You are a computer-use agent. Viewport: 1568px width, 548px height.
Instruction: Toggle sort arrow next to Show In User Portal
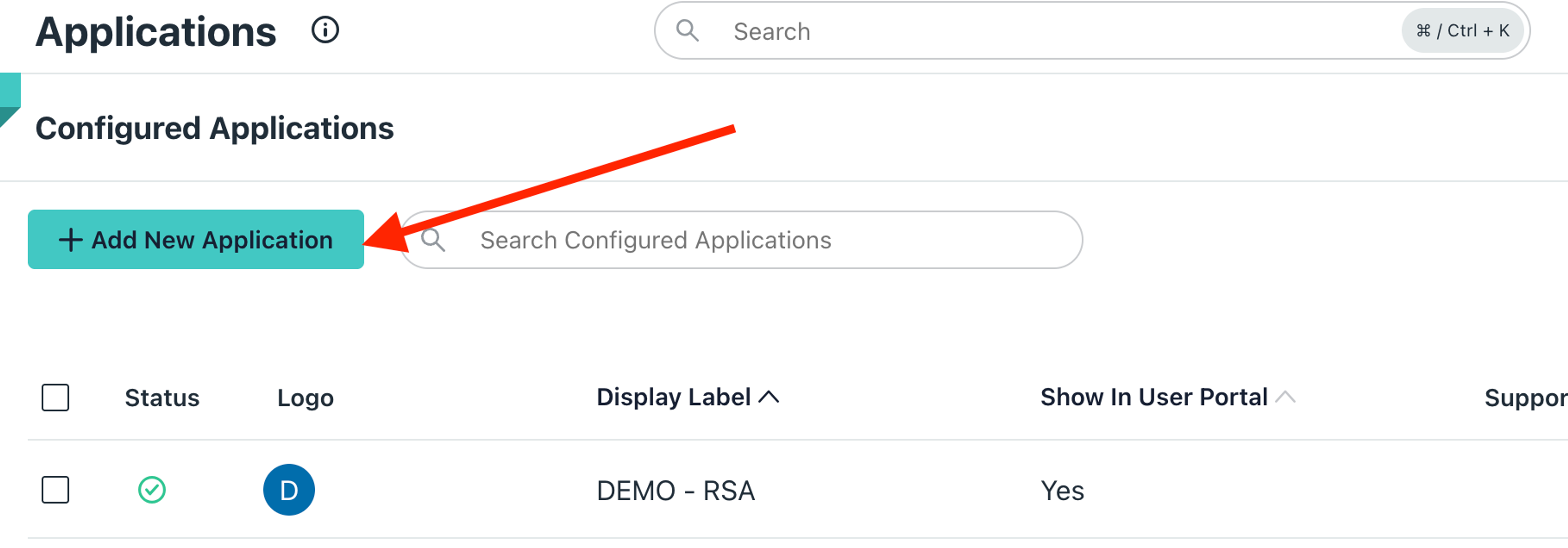(x=1285, y=397)
